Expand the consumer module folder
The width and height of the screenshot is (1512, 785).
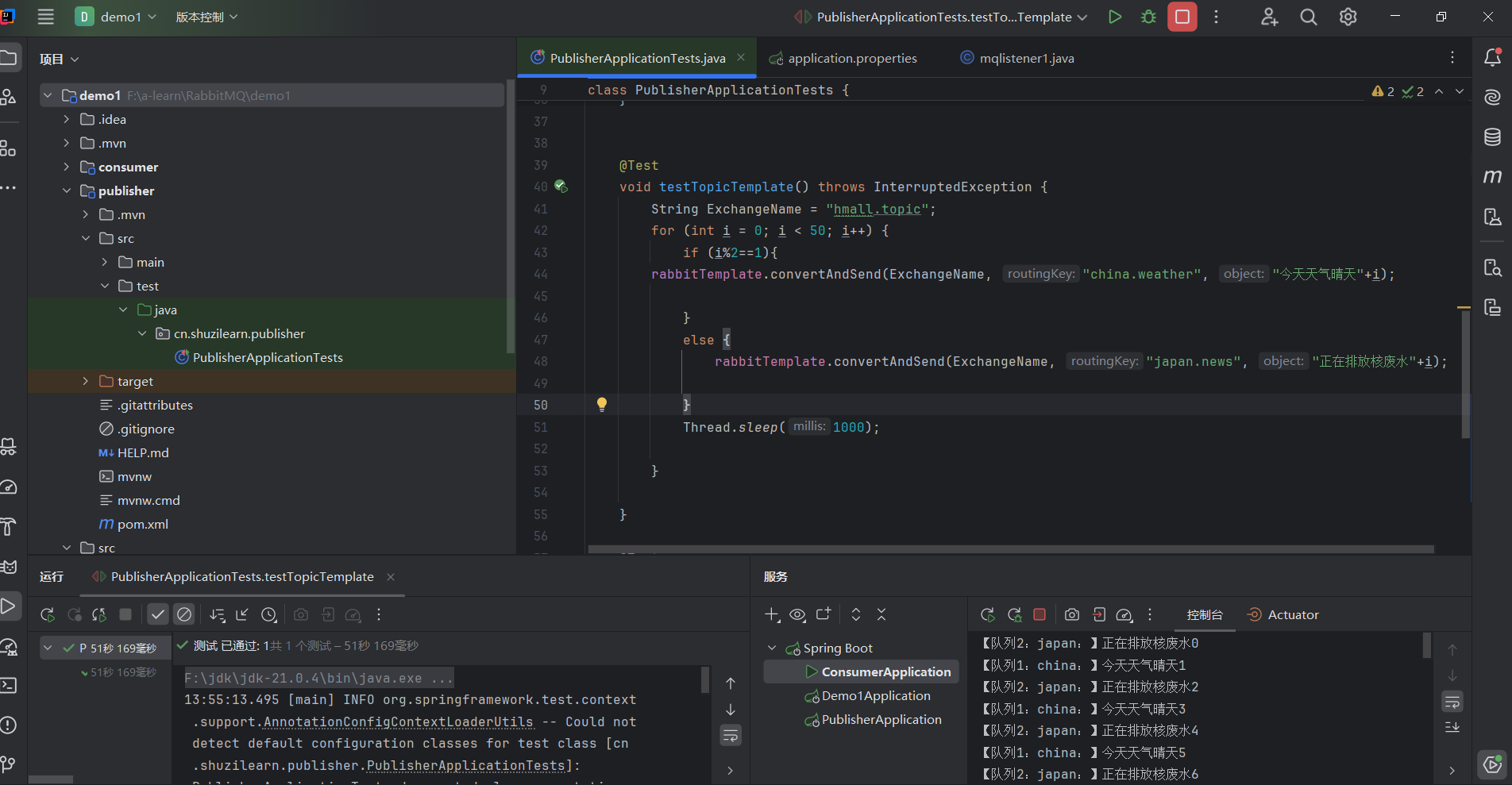point(67,167)
